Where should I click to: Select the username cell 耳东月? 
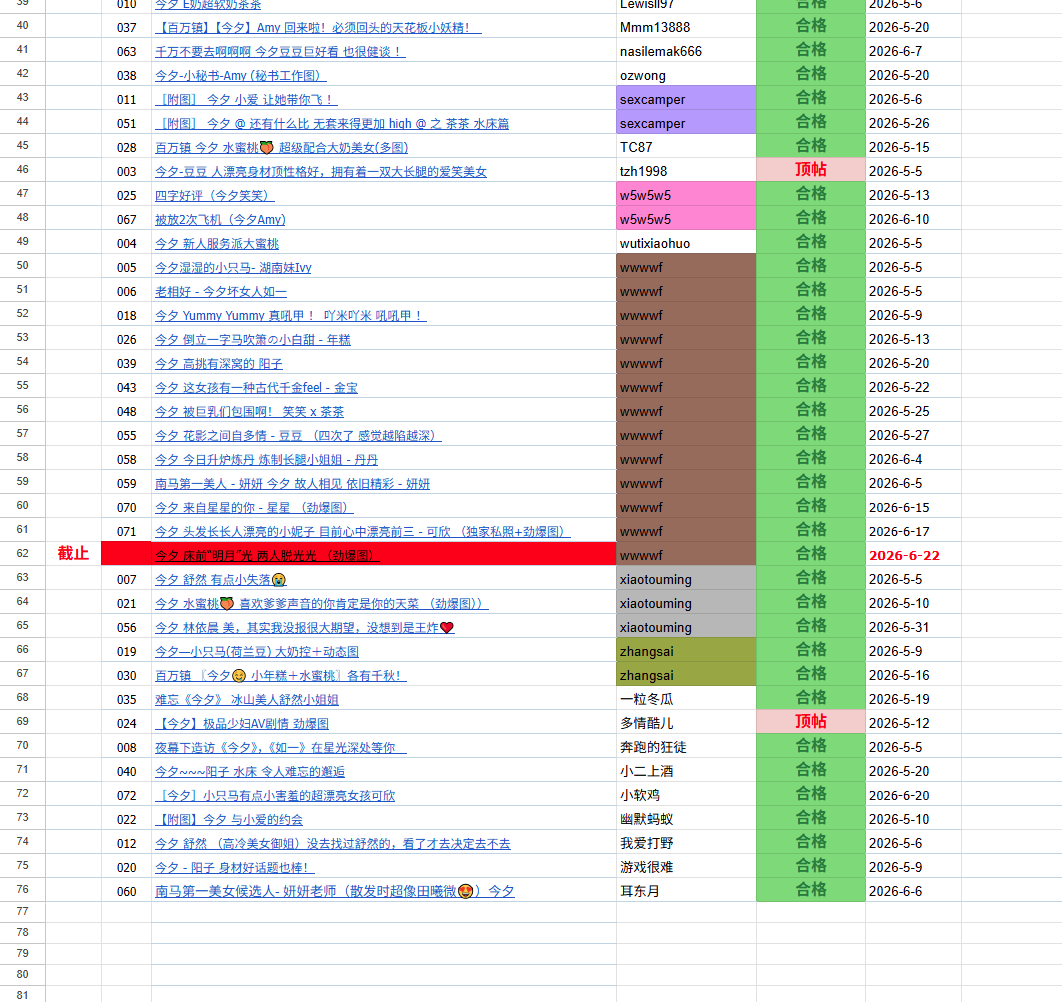pos(686,892)
